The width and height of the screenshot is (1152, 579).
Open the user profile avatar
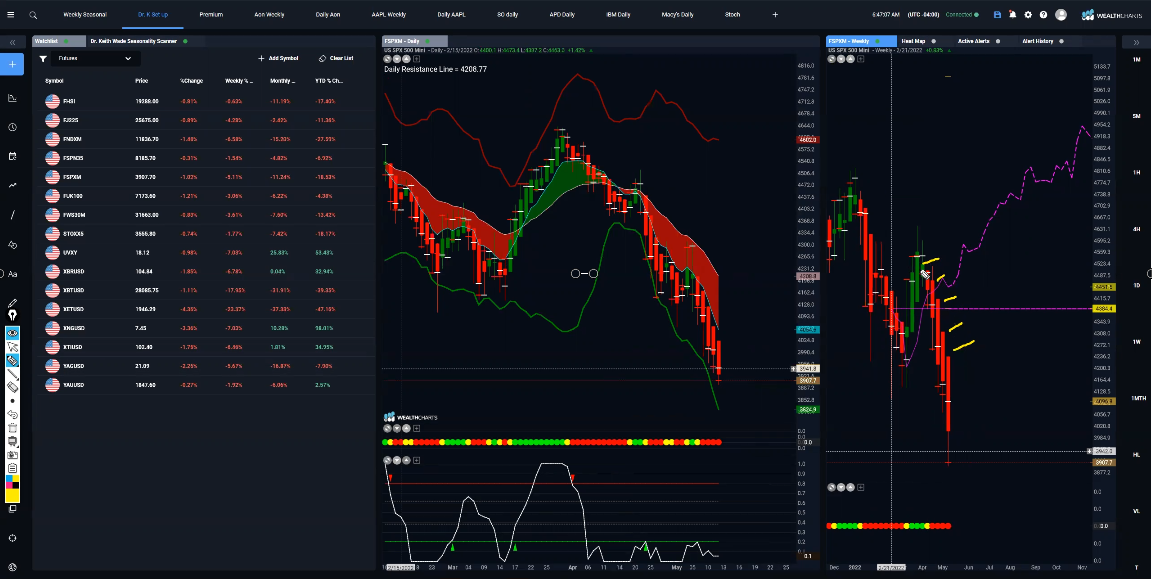click(1061, 15)
